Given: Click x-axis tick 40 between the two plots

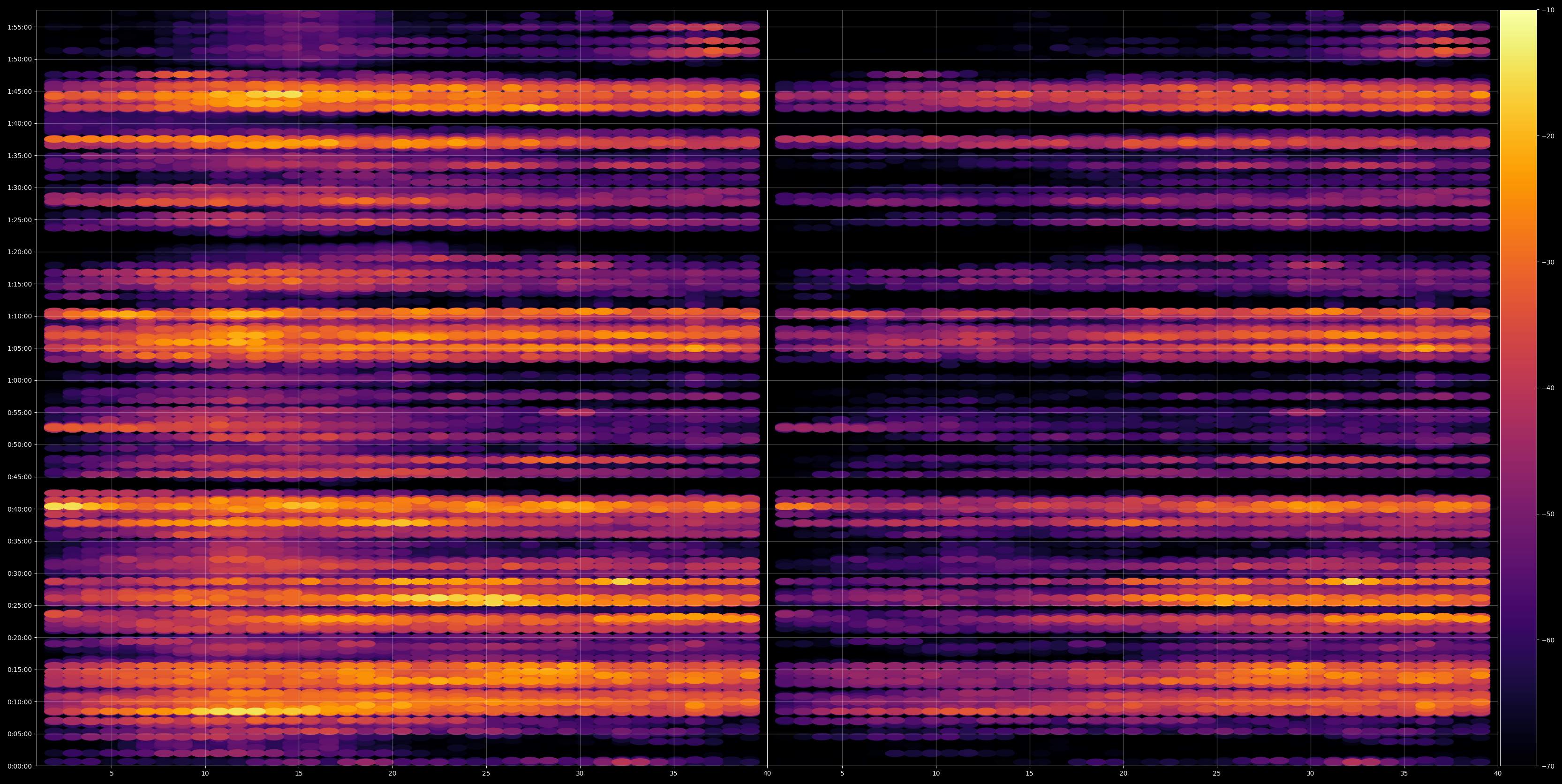Looking at the screenshot, I should (x=767, y=773).
